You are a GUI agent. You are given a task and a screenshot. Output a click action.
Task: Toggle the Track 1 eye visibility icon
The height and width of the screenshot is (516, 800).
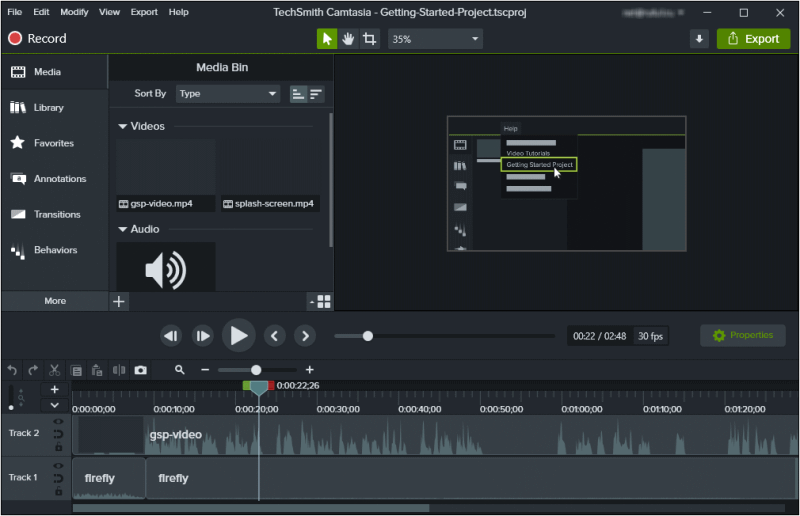pyautogui.click(x=58, y=466)
